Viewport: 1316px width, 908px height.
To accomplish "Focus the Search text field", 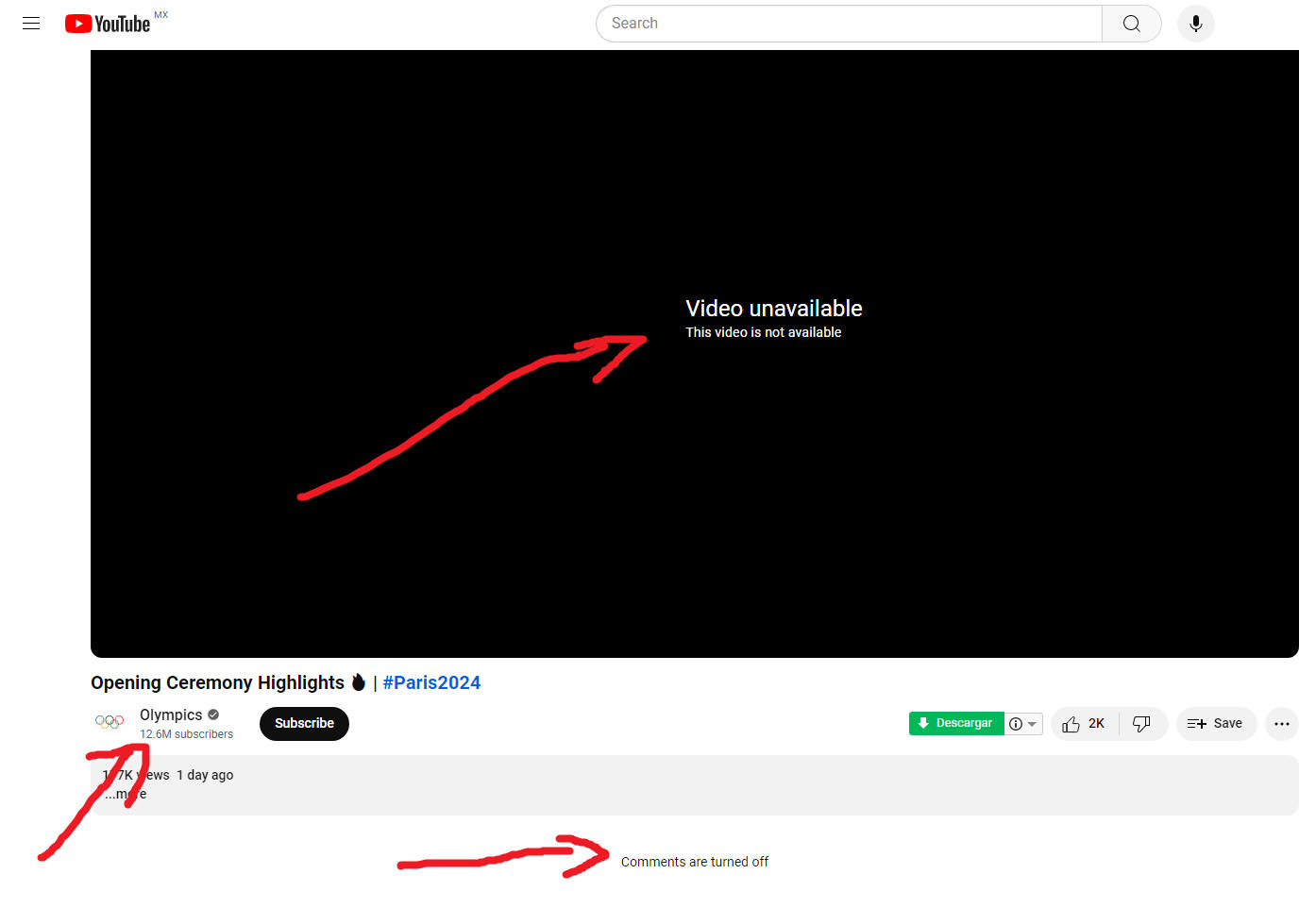I will pyautogui.click(x=848, y=24).
